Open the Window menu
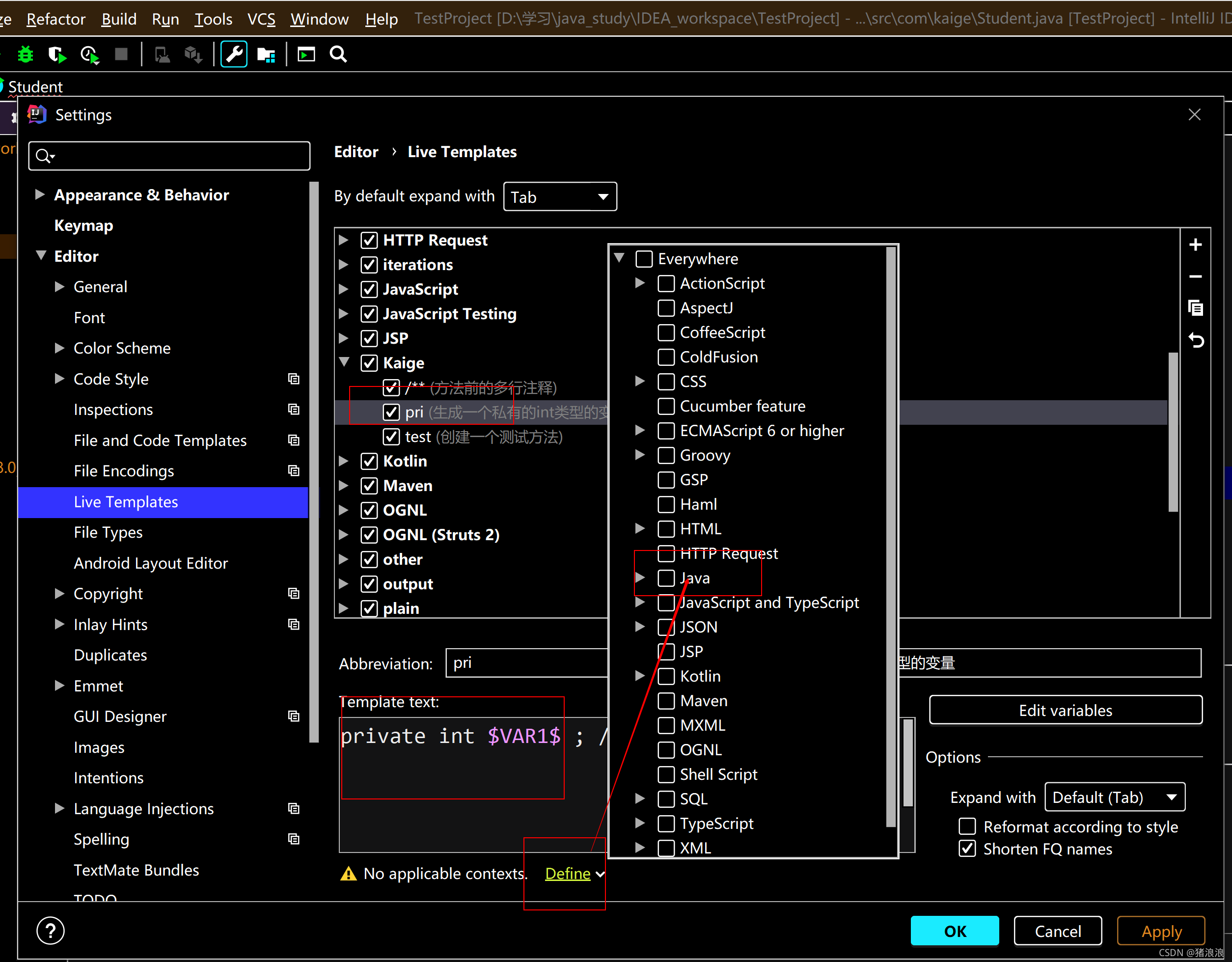 pos(319,19)
